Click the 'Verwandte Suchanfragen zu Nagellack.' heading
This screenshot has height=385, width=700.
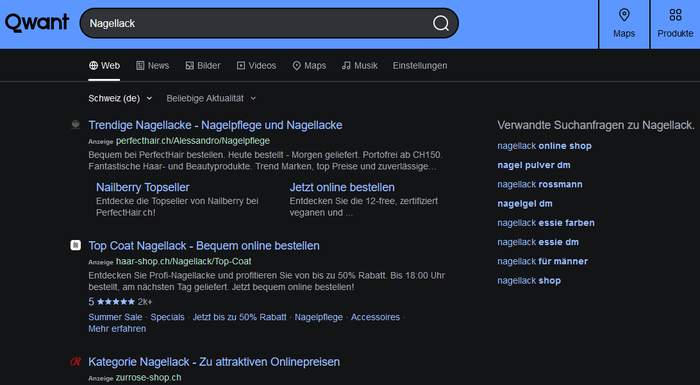pyautogui.click(x=596, y=125)
